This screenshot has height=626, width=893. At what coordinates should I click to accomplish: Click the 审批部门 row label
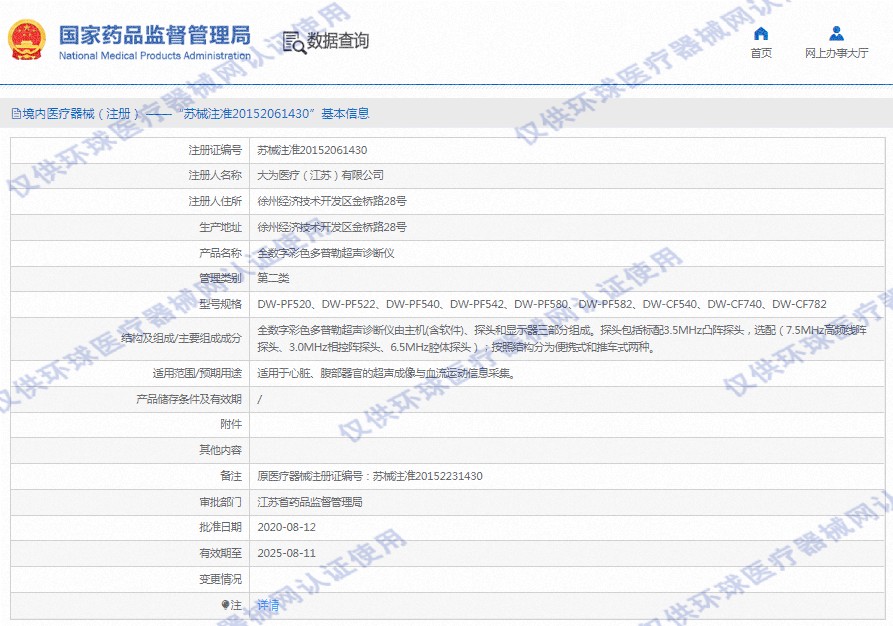tap(220, 502)
